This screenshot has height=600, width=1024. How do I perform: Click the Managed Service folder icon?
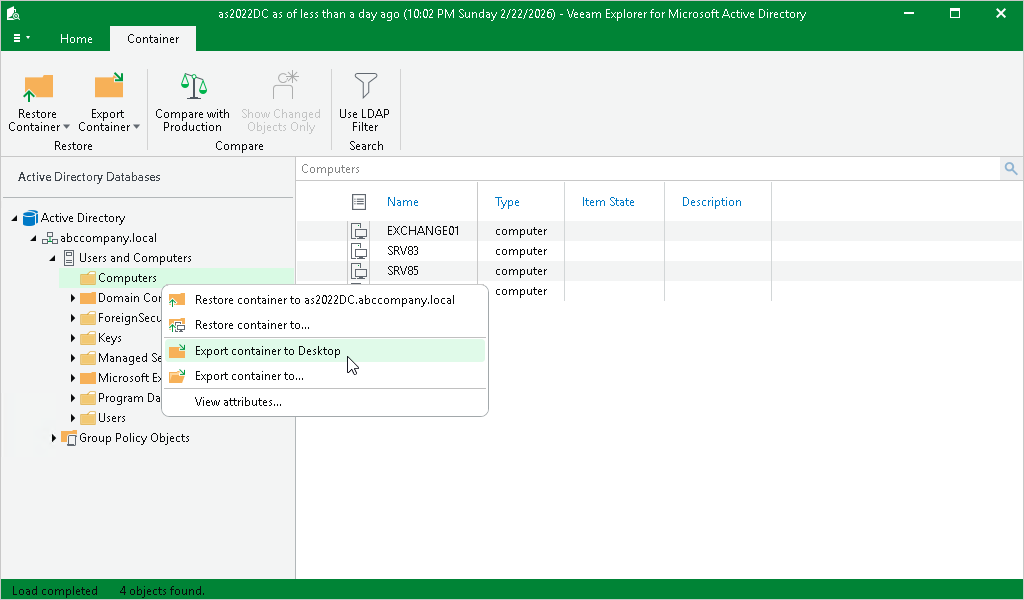point(88,358)
